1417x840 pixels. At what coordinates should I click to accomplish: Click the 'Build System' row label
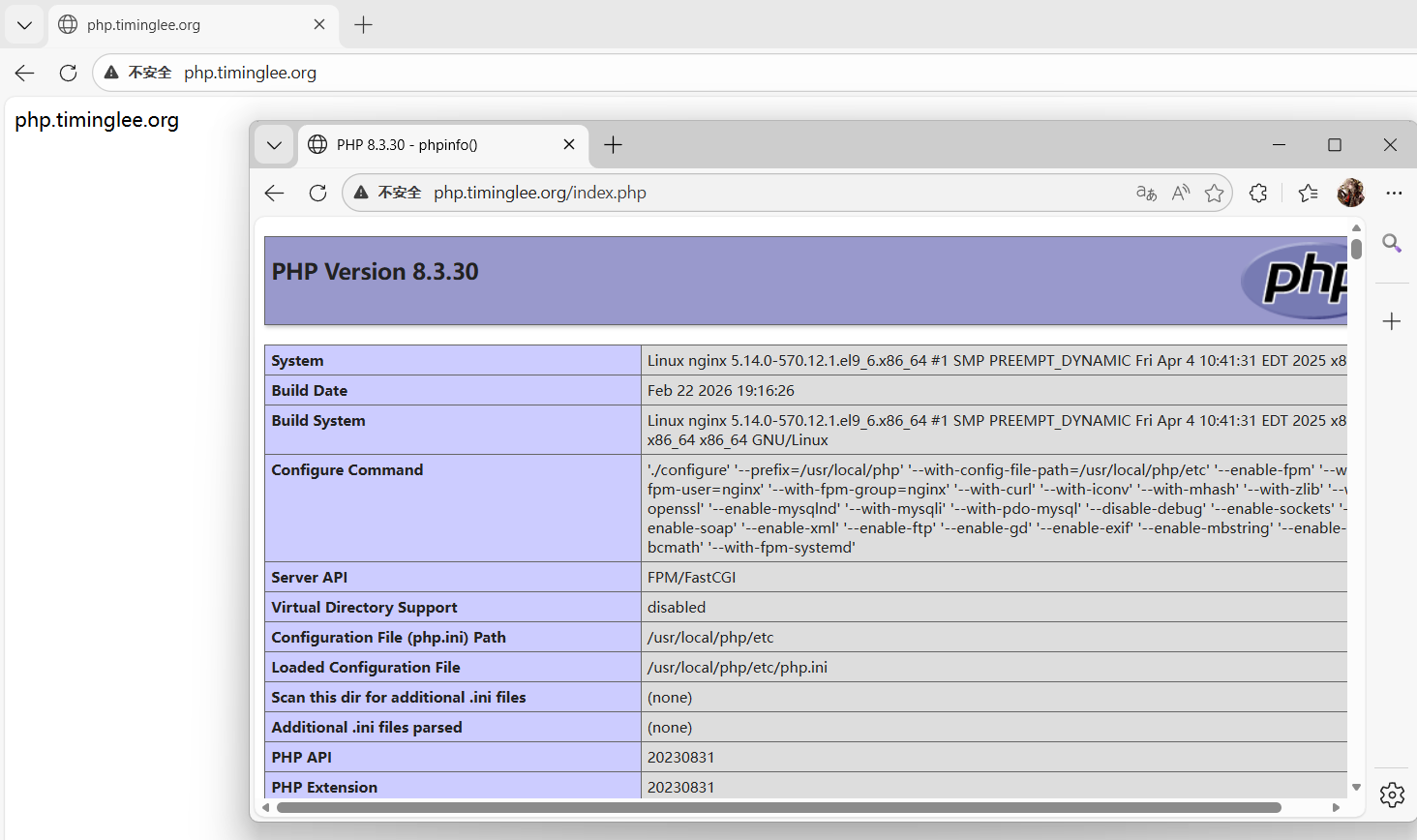click(318, 421)
